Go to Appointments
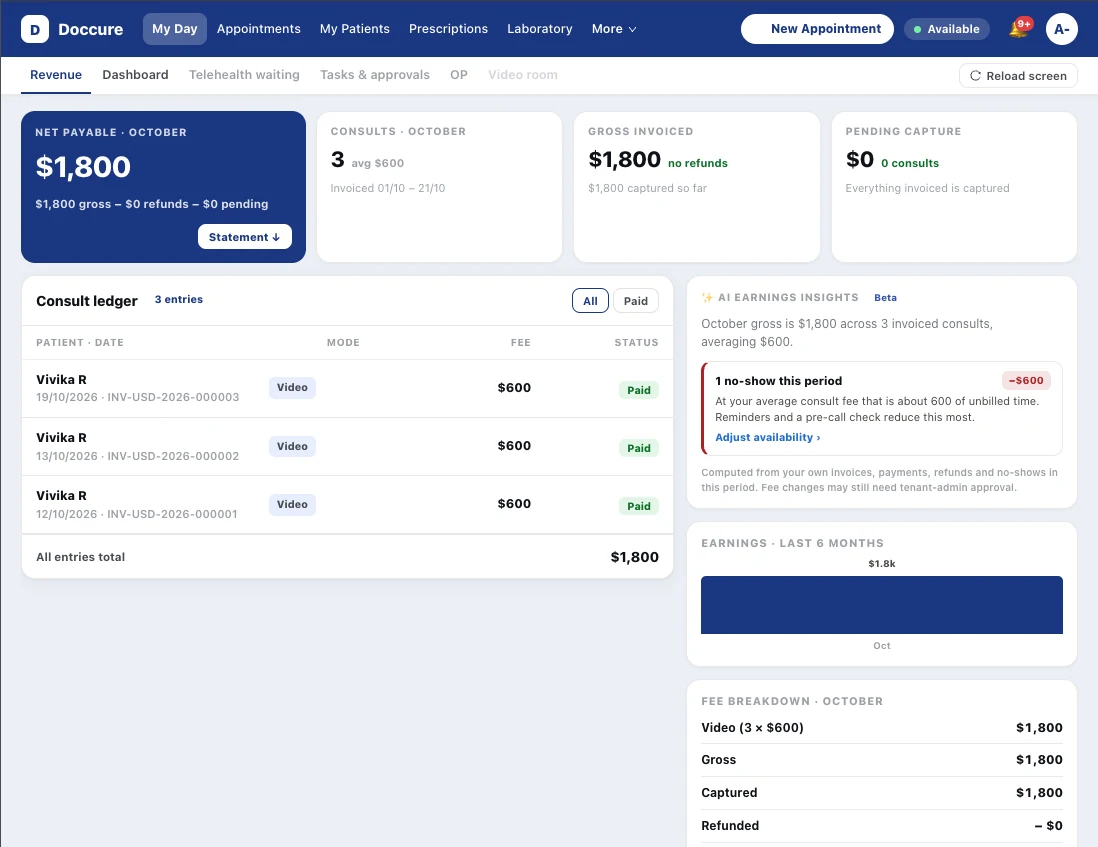The height and width of the screenshot is (847, 1098). [x=258, y=29]
